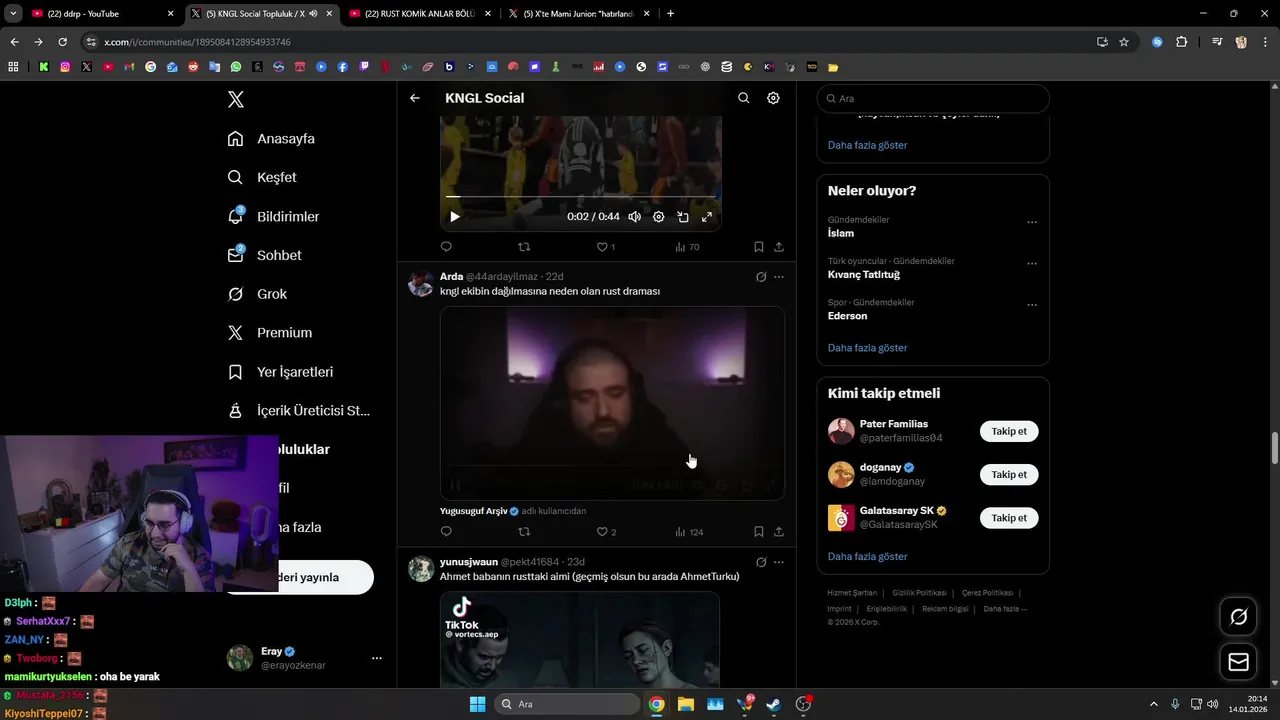Open Chrome from the taskbar
The image size is (1280, 720).
click(656, 704)
